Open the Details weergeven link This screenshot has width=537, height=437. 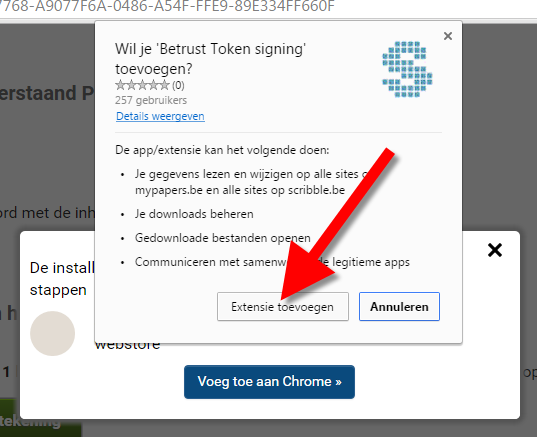(160, 116)
